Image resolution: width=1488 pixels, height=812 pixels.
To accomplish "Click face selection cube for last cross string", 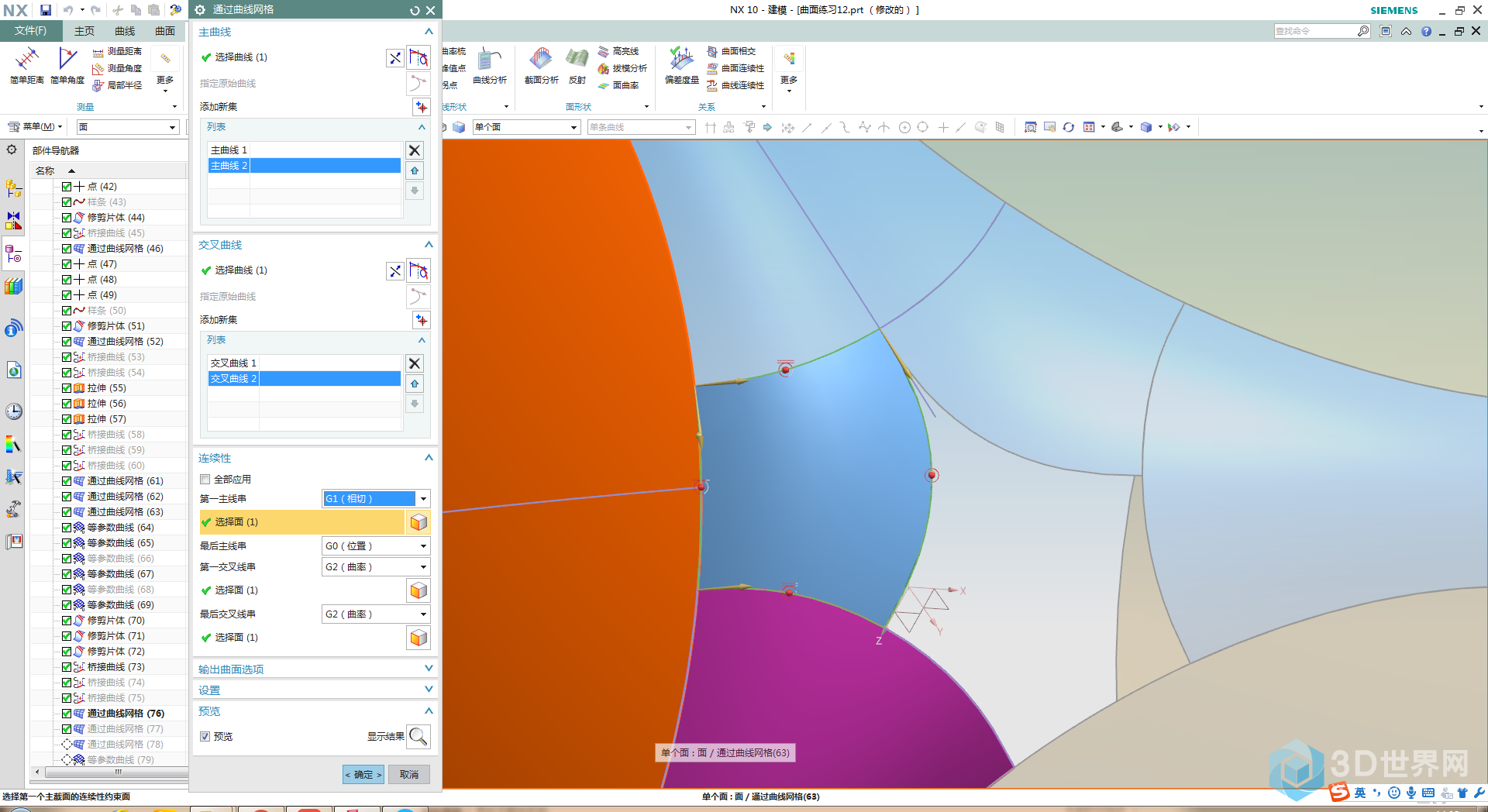I will click(x=418, y=638).
